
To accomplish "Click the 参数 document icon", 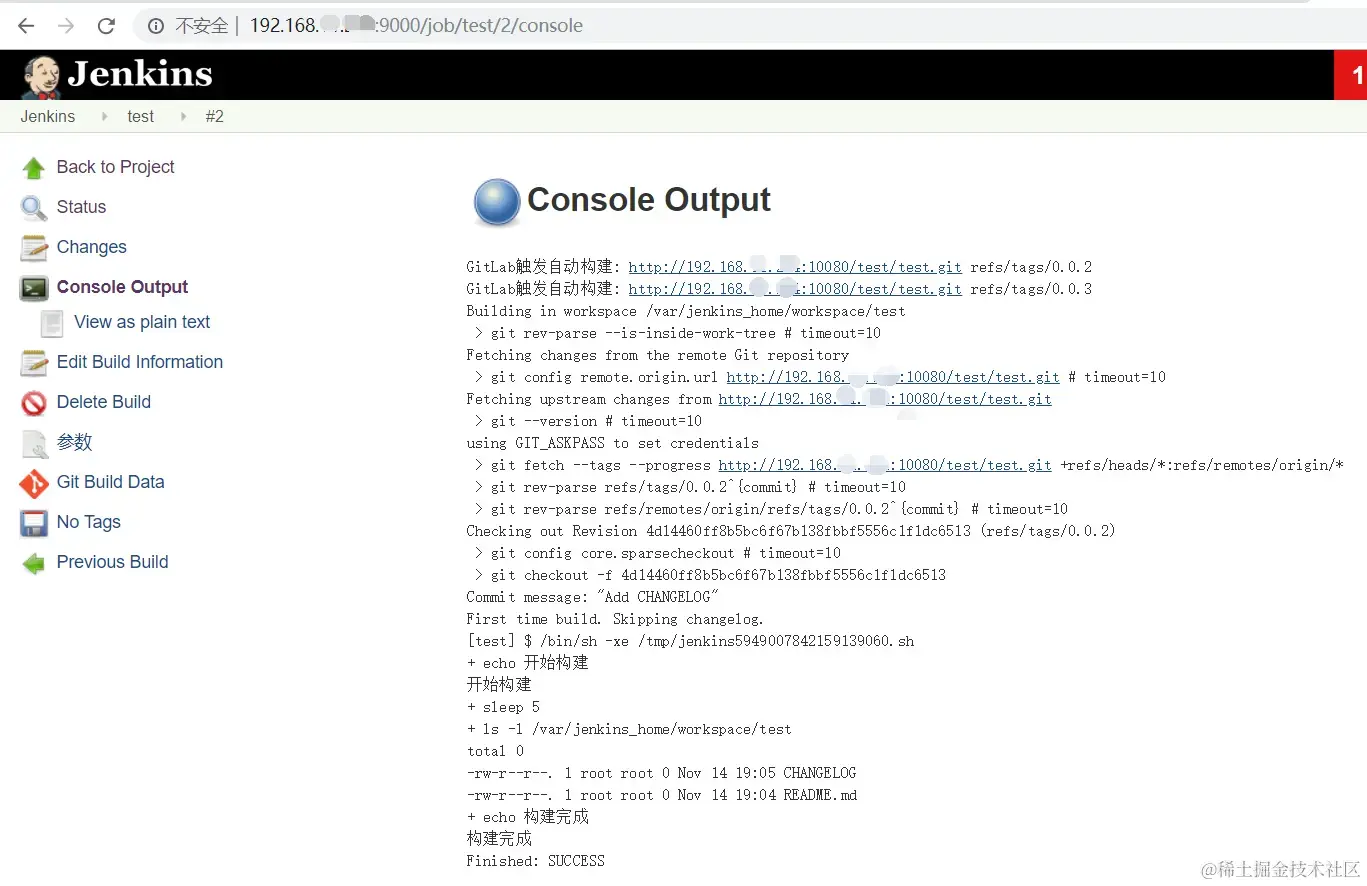I will click(x=34, y=443).
